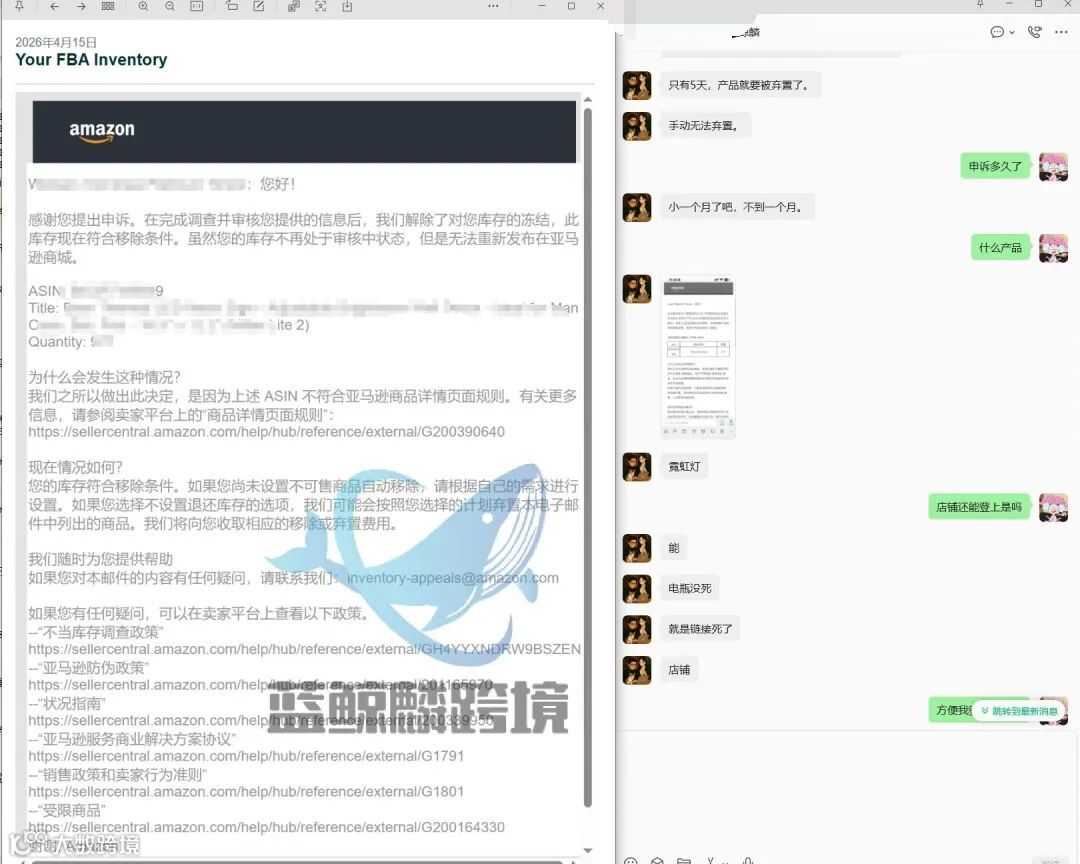Select message '店铺'
The image size is (1080, 864).
click(679, 670)
